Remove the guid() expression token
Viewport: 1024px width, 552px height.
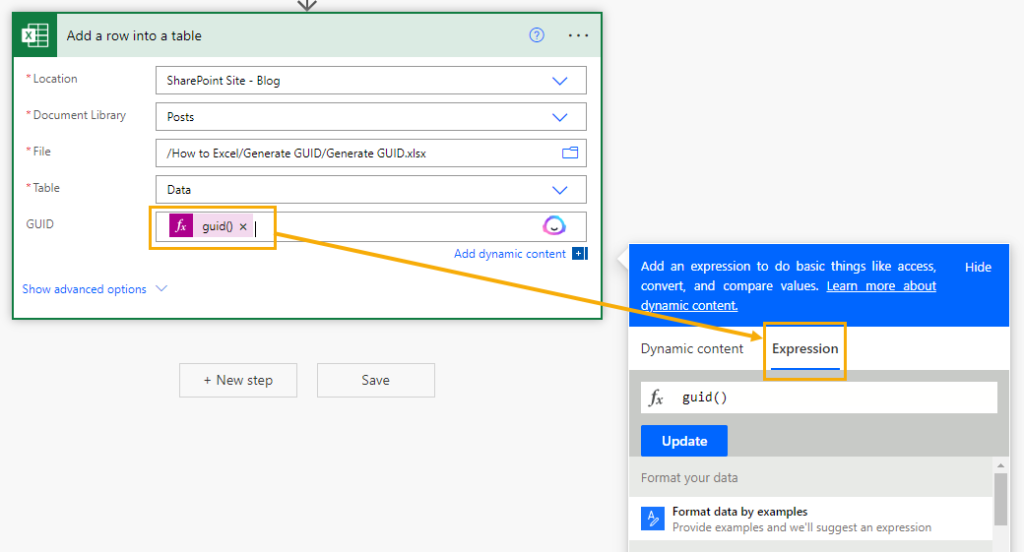tap(243, 227)
